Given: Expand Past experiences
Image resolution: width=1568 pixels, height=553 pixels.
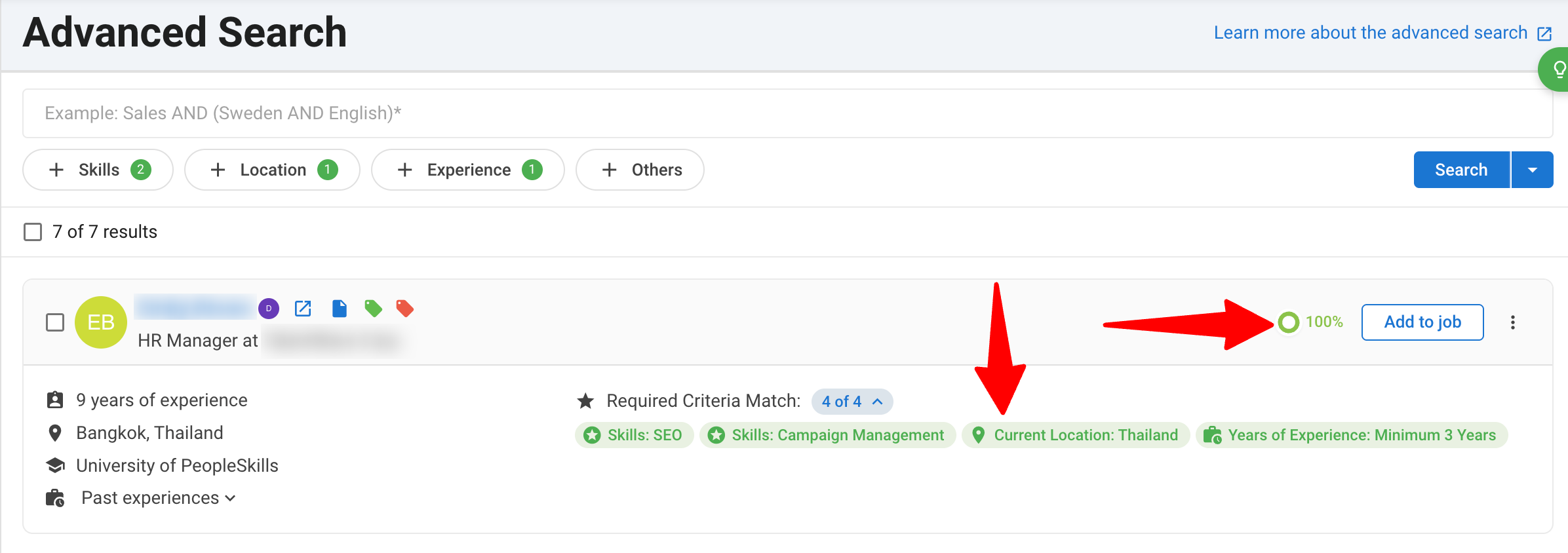Looking at the screenshot, I should coord(158,498).
